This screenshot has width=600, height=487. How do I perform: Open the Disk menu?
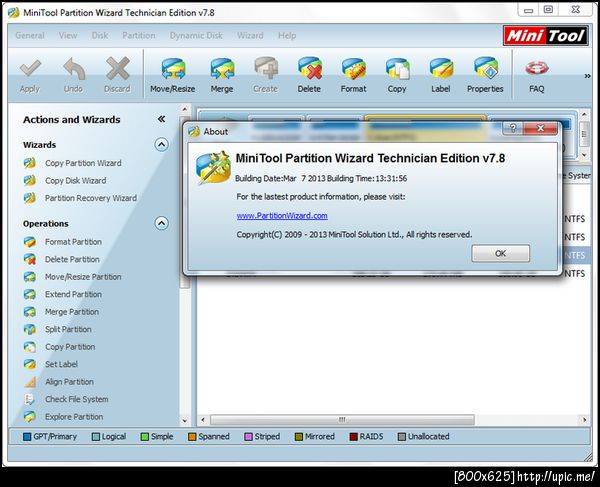click(99, 36)
